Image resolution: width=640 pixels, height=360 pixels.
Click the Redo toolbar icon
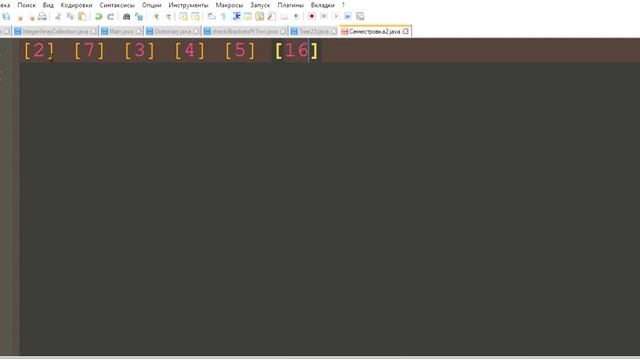tap(110, 16)
